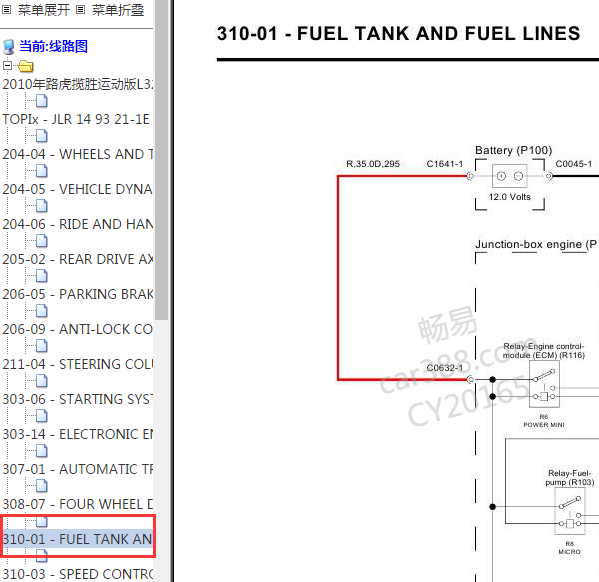
Task: Open 303-06 - STARTING SYST item
Action: click(x=78, y=399)
